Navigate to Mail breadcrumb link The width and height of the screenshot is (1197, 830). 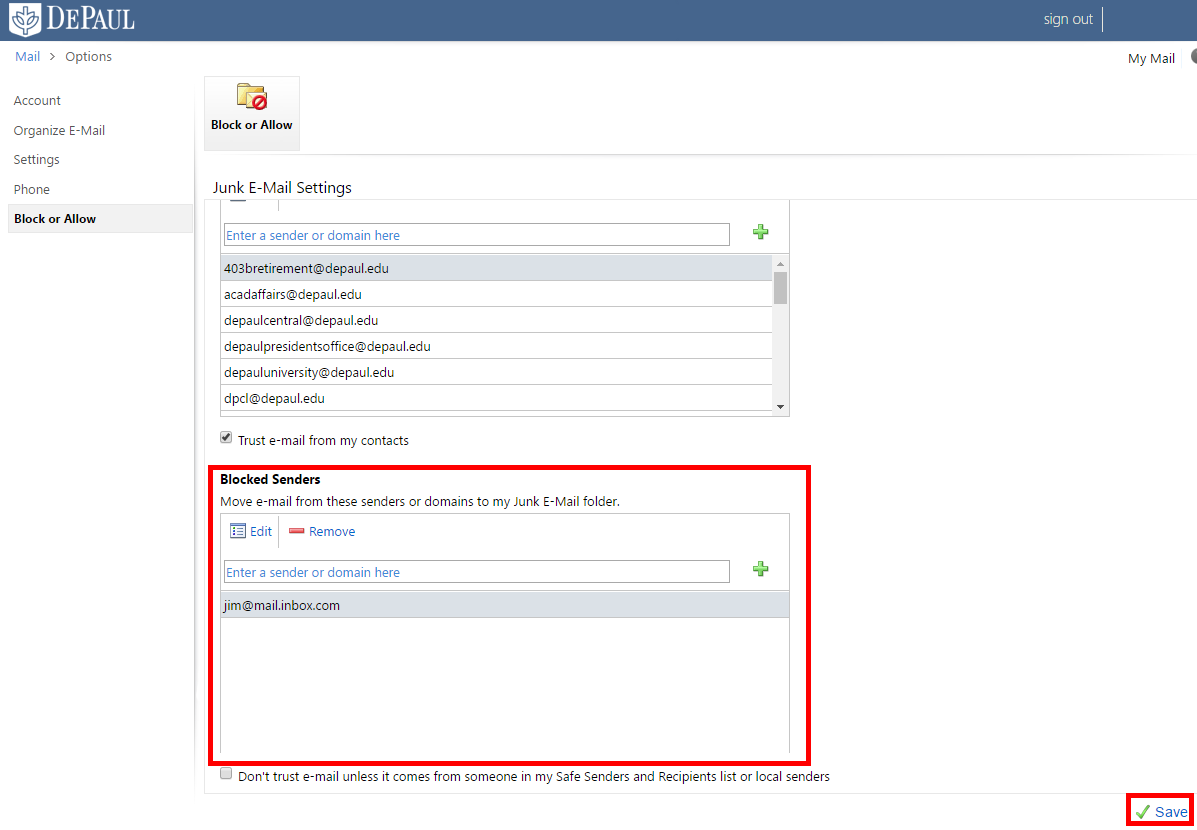[x=27, y=57]
